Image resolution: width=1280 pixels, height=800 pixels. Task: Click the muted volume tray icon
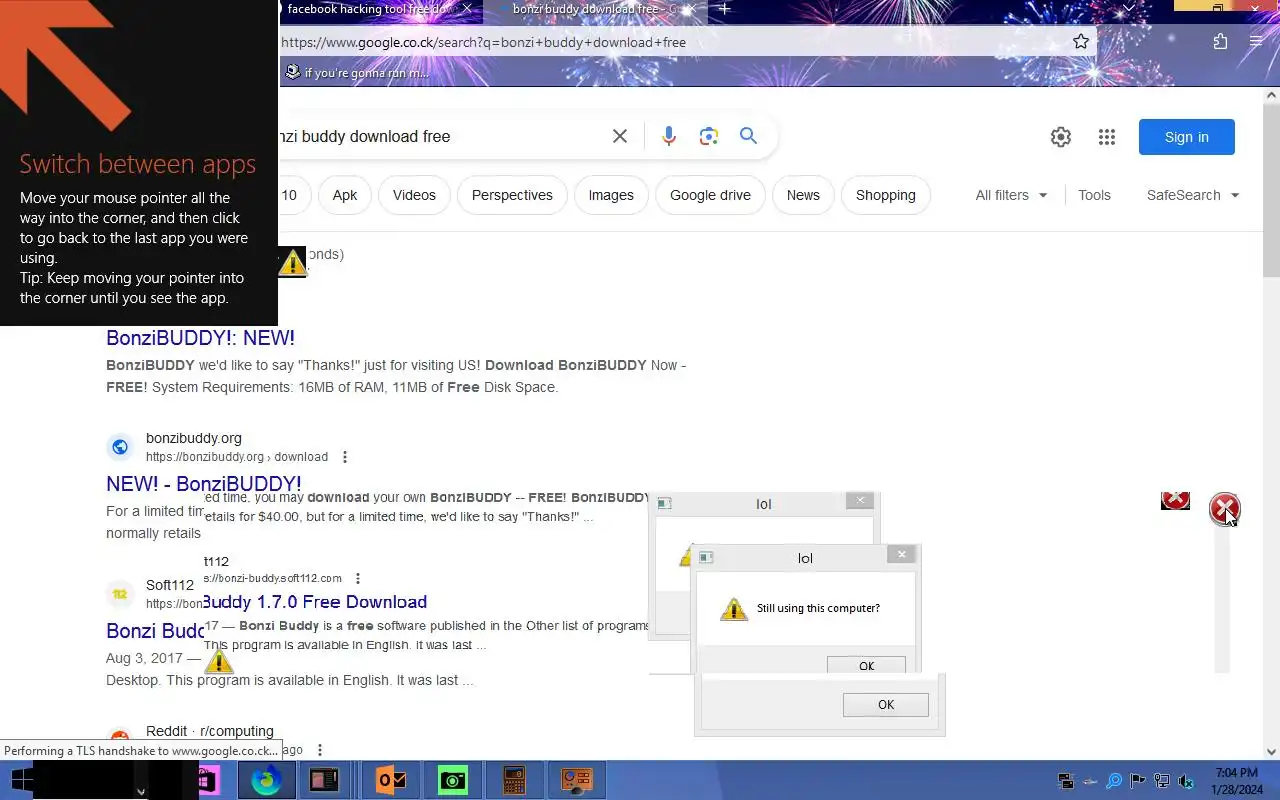coord(1186,781)
